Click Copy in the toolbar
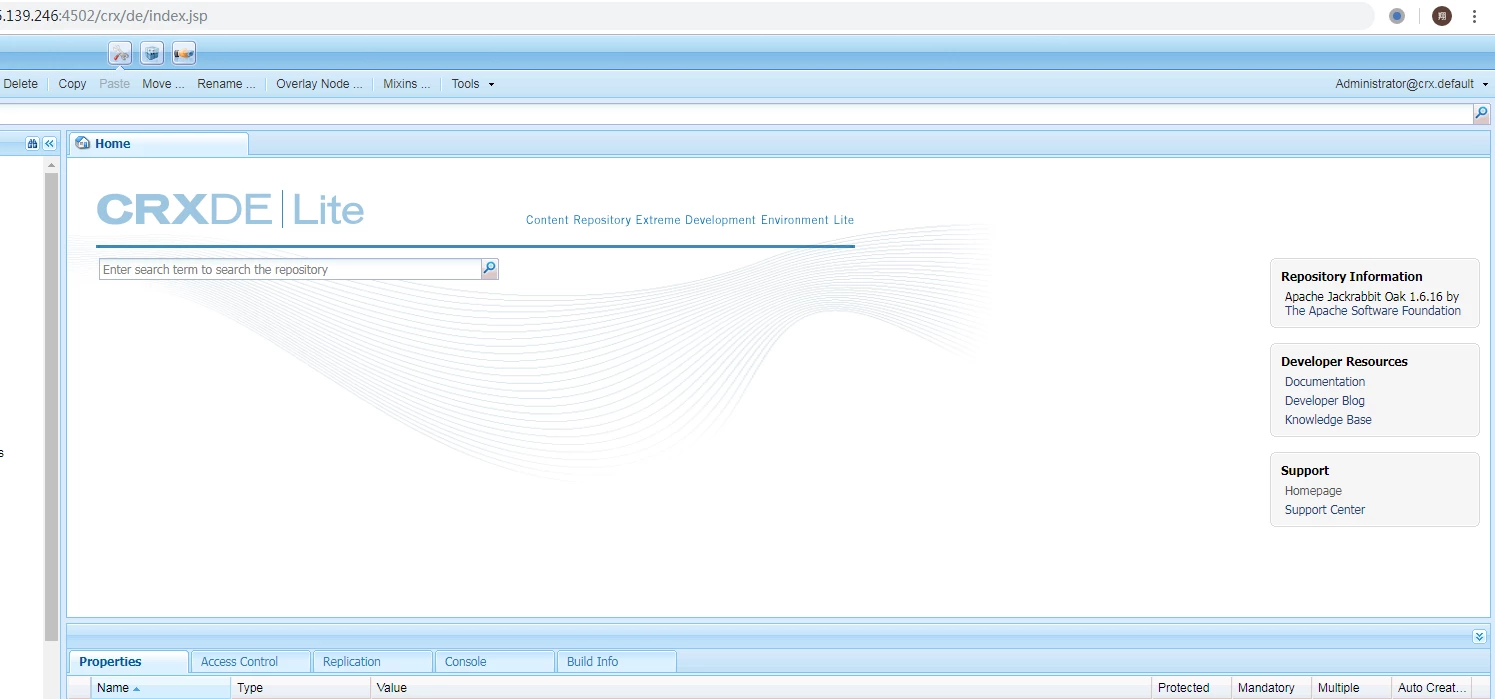1495x699 pixels. pos(72,84)
